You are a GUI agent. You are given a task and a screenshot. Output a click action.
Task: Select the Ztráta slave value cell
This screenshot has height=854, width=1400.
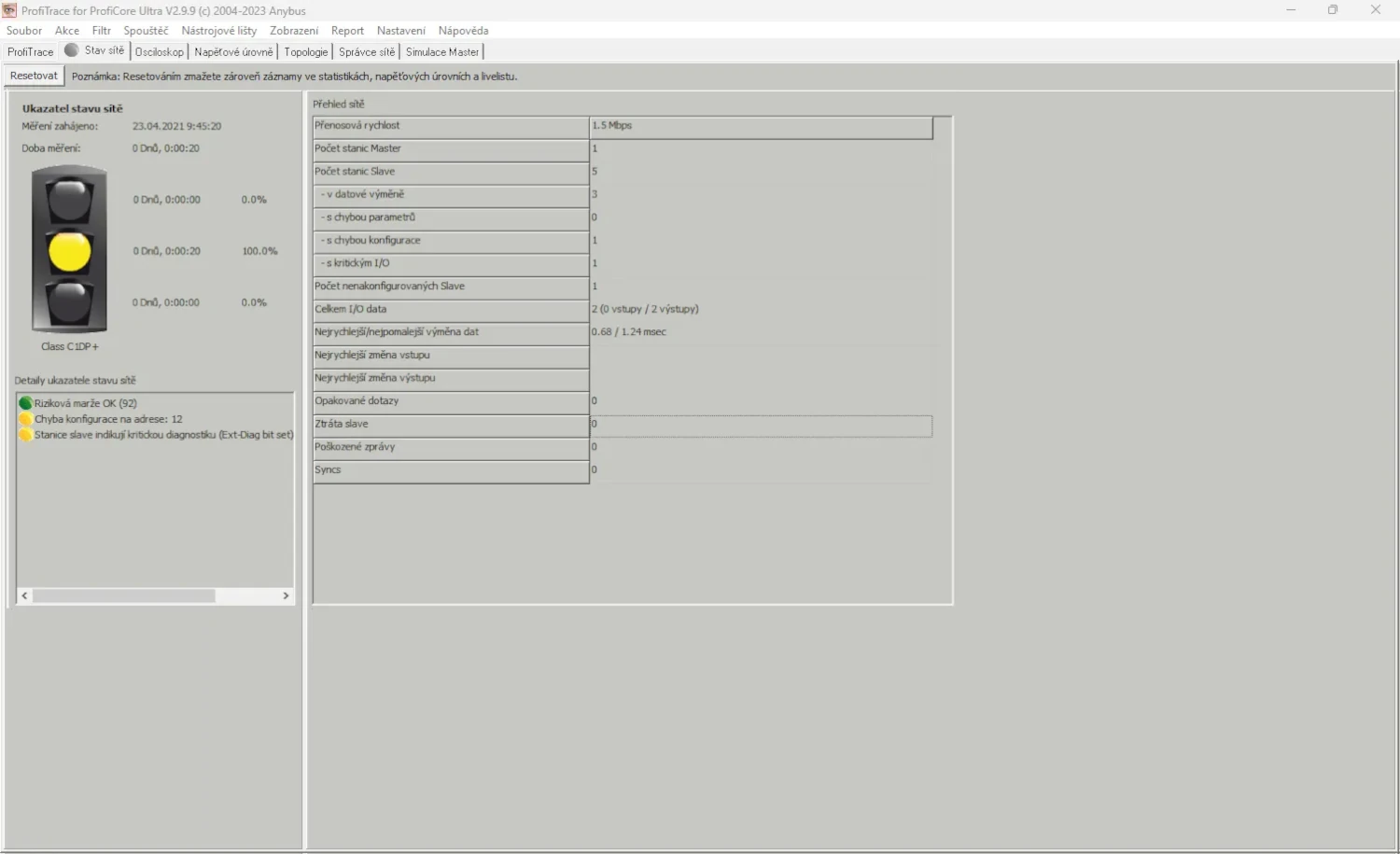761,425
